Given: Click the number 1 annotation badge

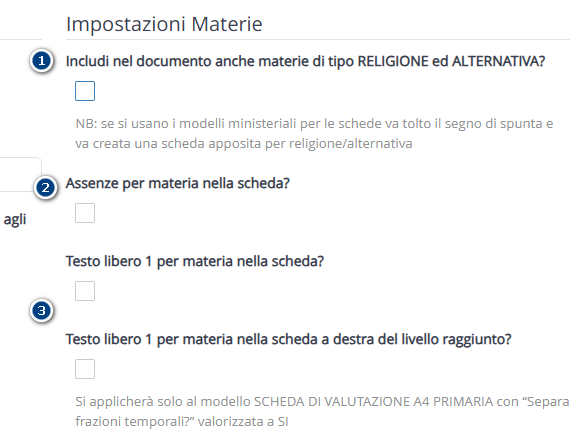Looking at the screenshot, I should 41,61.
